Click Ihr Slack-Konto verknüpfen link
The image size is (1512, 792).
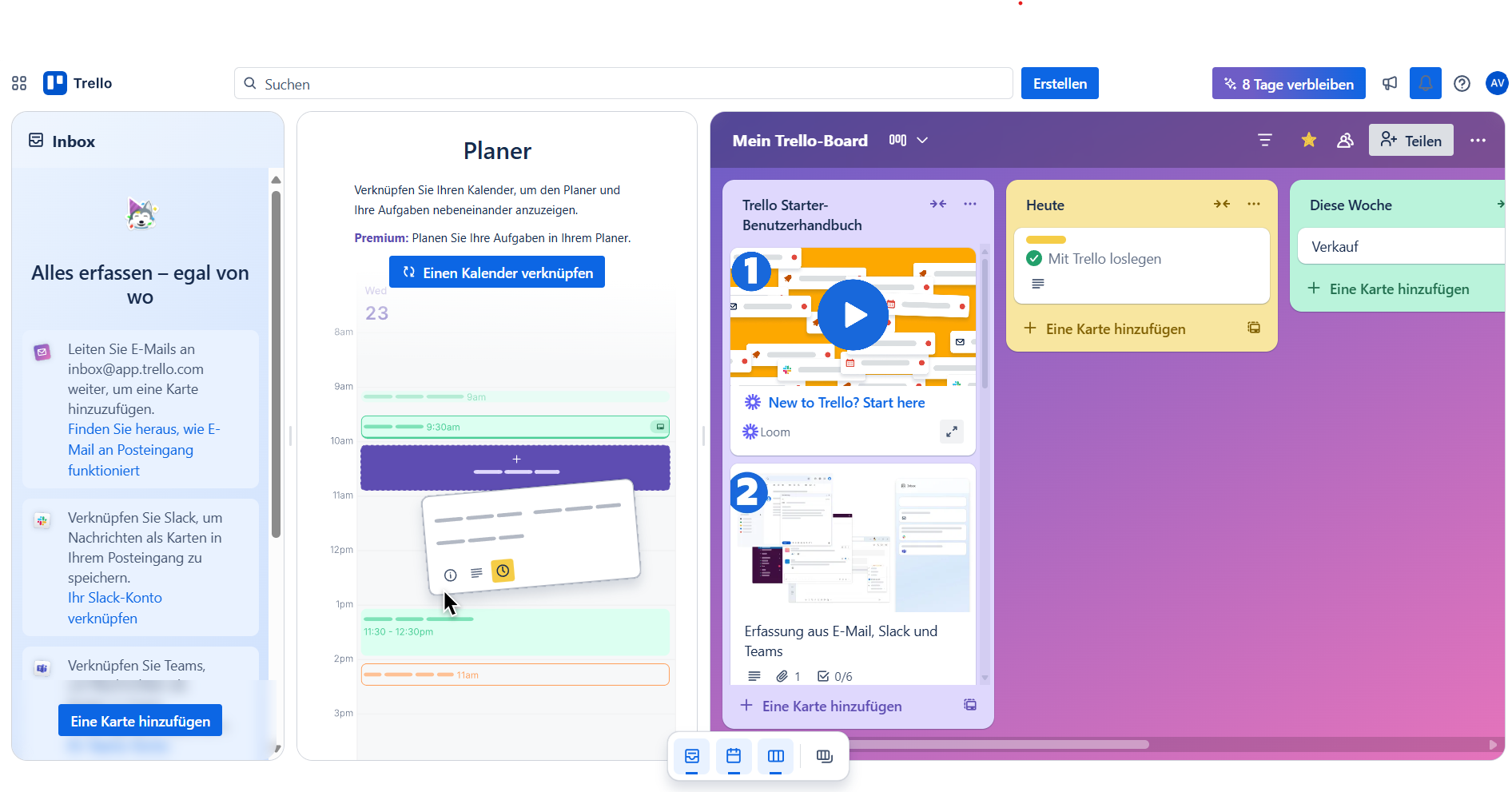[114, 607]
